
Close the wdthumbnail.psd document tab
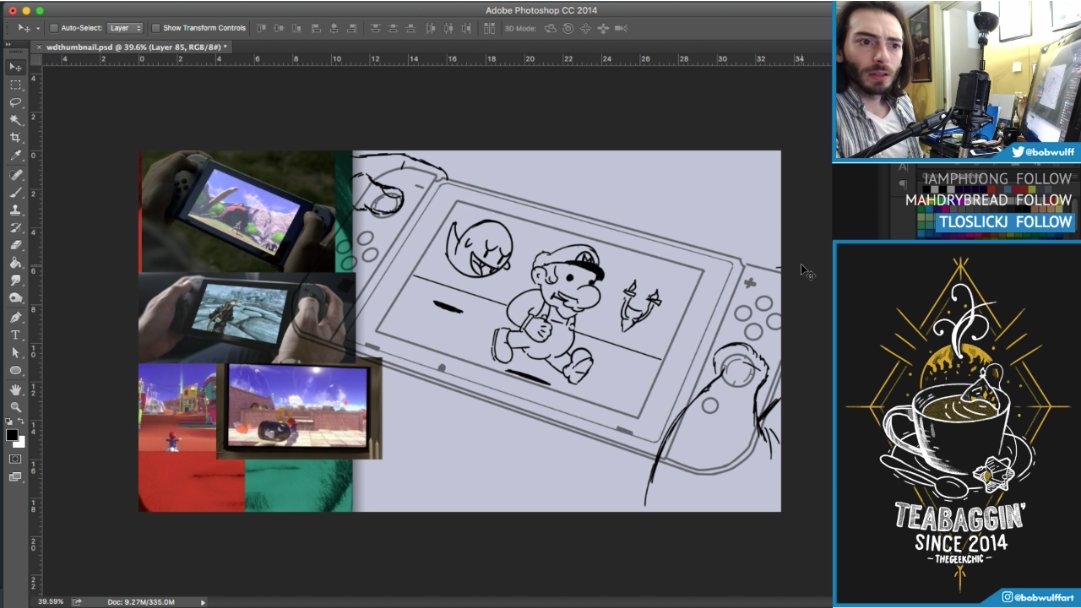click(39, 47)
